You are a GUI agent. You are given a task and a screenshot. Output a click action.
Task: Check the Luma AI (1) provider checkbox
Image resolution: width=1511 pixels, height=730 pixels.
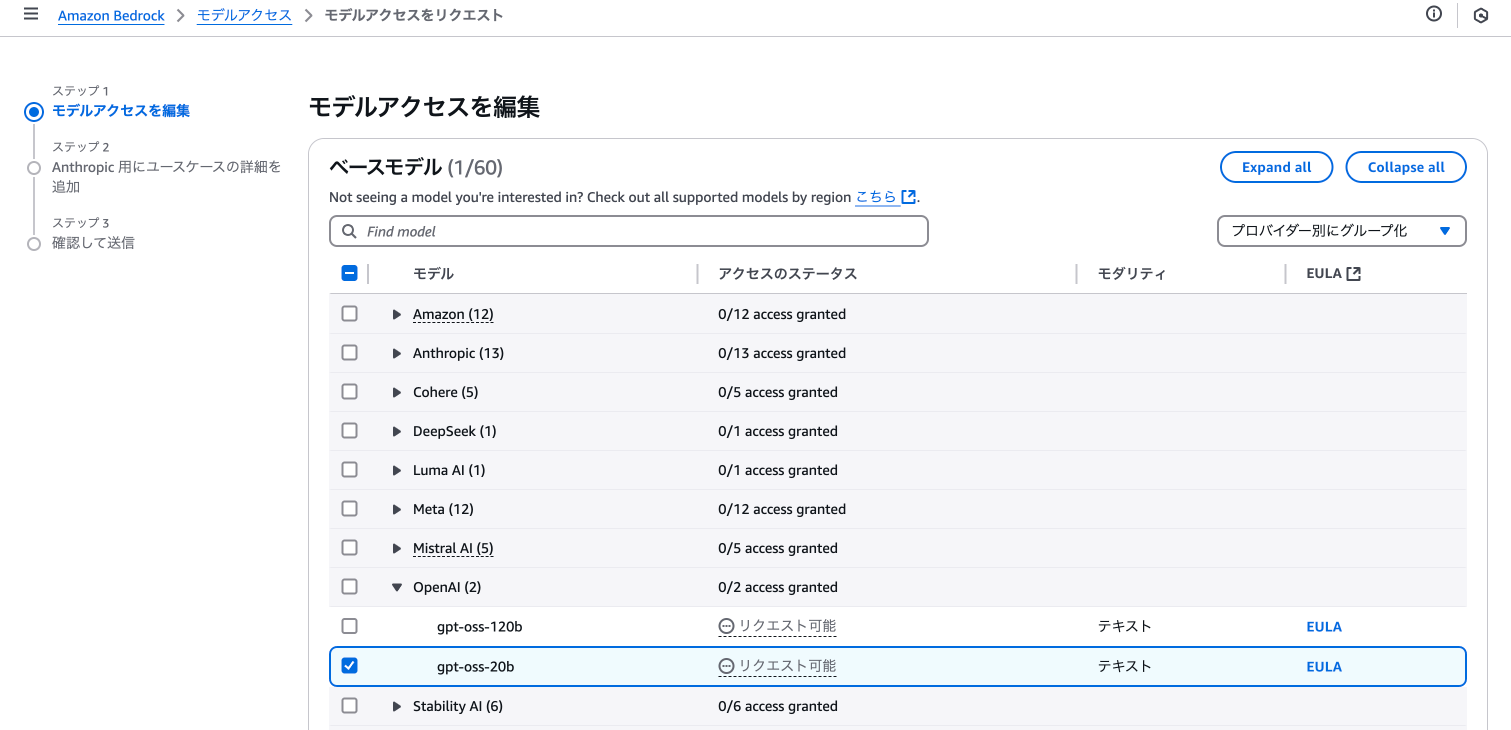pyautogui.click(x=349, y=469)
